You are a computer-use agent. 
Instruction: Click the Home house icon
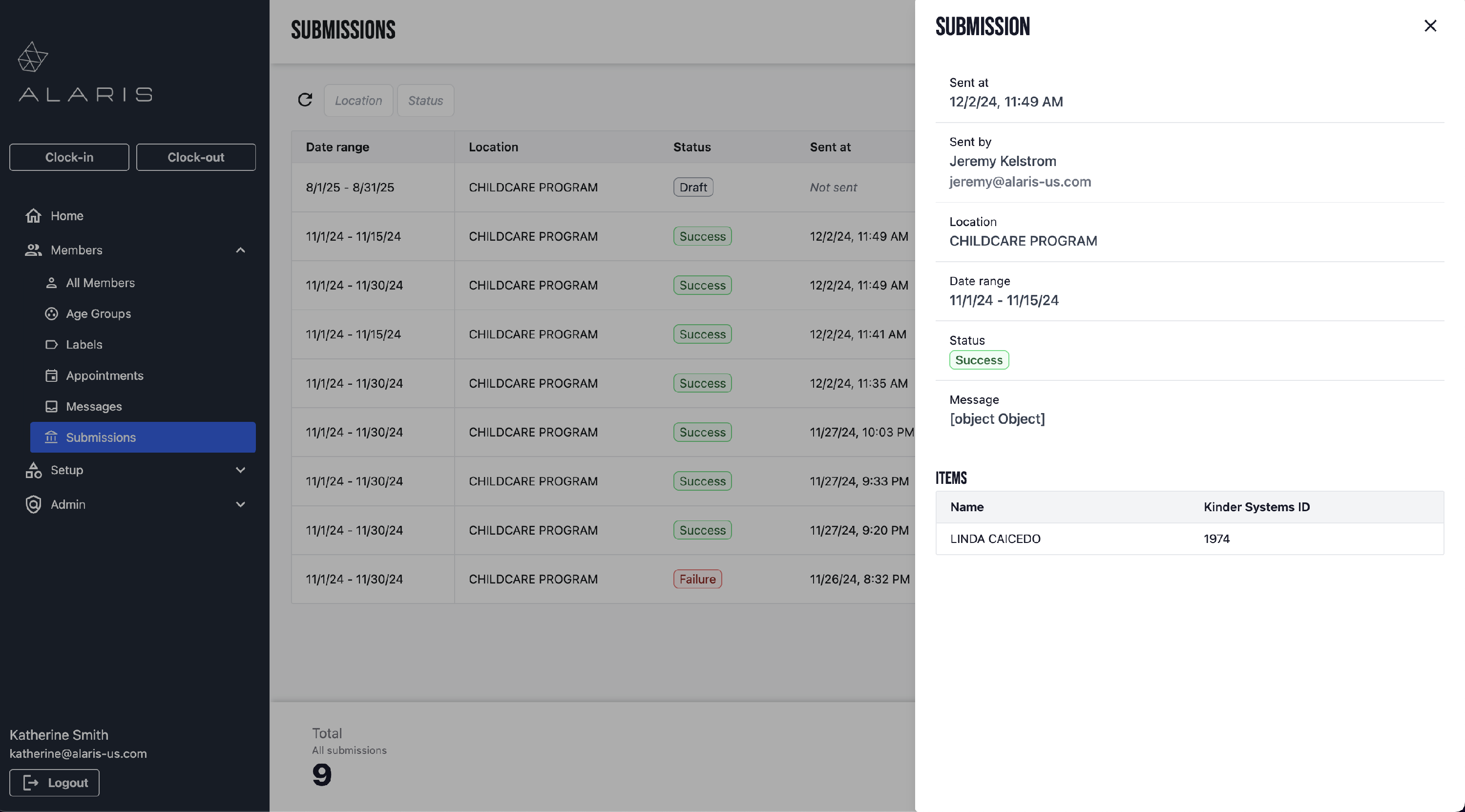(34, 216)
